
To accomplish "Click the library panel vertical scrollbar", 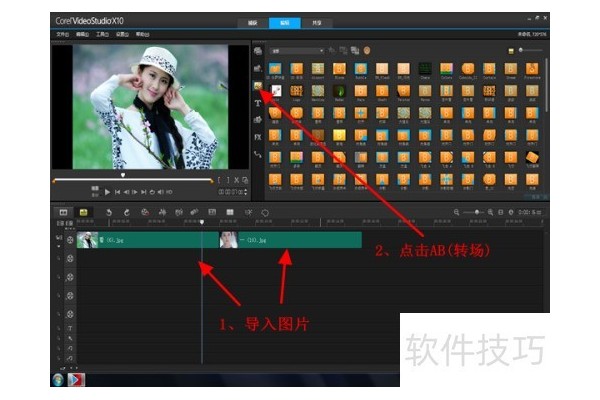I will click(x=546, y=86).
